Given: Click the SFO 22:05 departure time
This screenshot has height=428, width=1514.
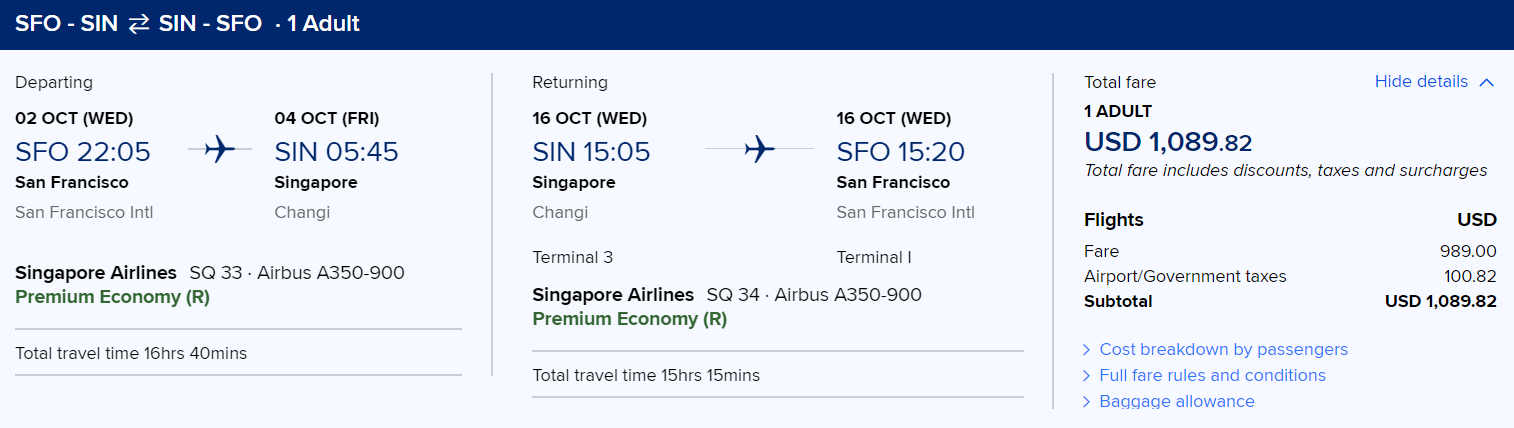Looking at the screenshot, I should coord(83,152).
